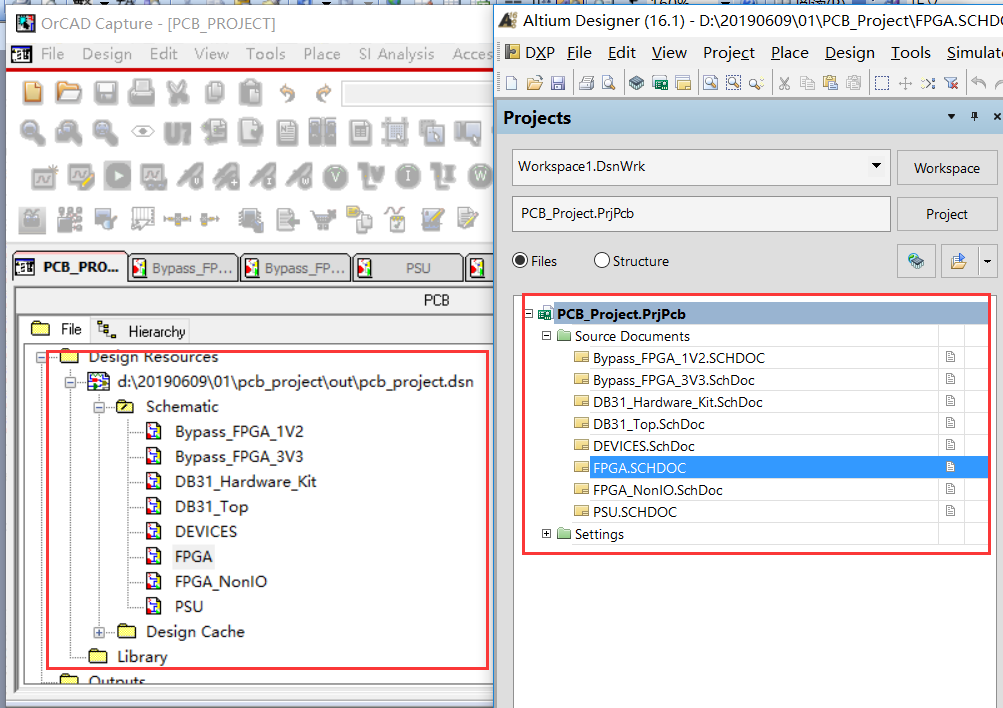Open dropdown arrow beside project export button
Image resolution: width=1003 pixels, height=708 pixels.
(987, 261)
